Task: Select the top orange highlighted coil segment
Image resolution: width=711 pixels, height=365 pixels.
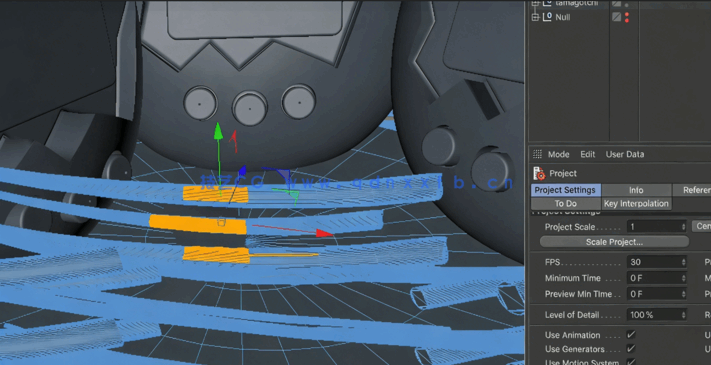Action: coord(215,194)
